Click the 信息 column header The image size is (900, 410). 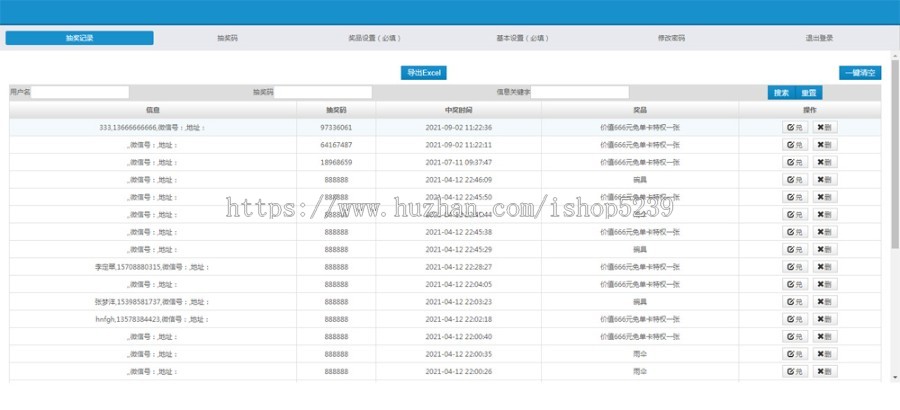(153, 110)
